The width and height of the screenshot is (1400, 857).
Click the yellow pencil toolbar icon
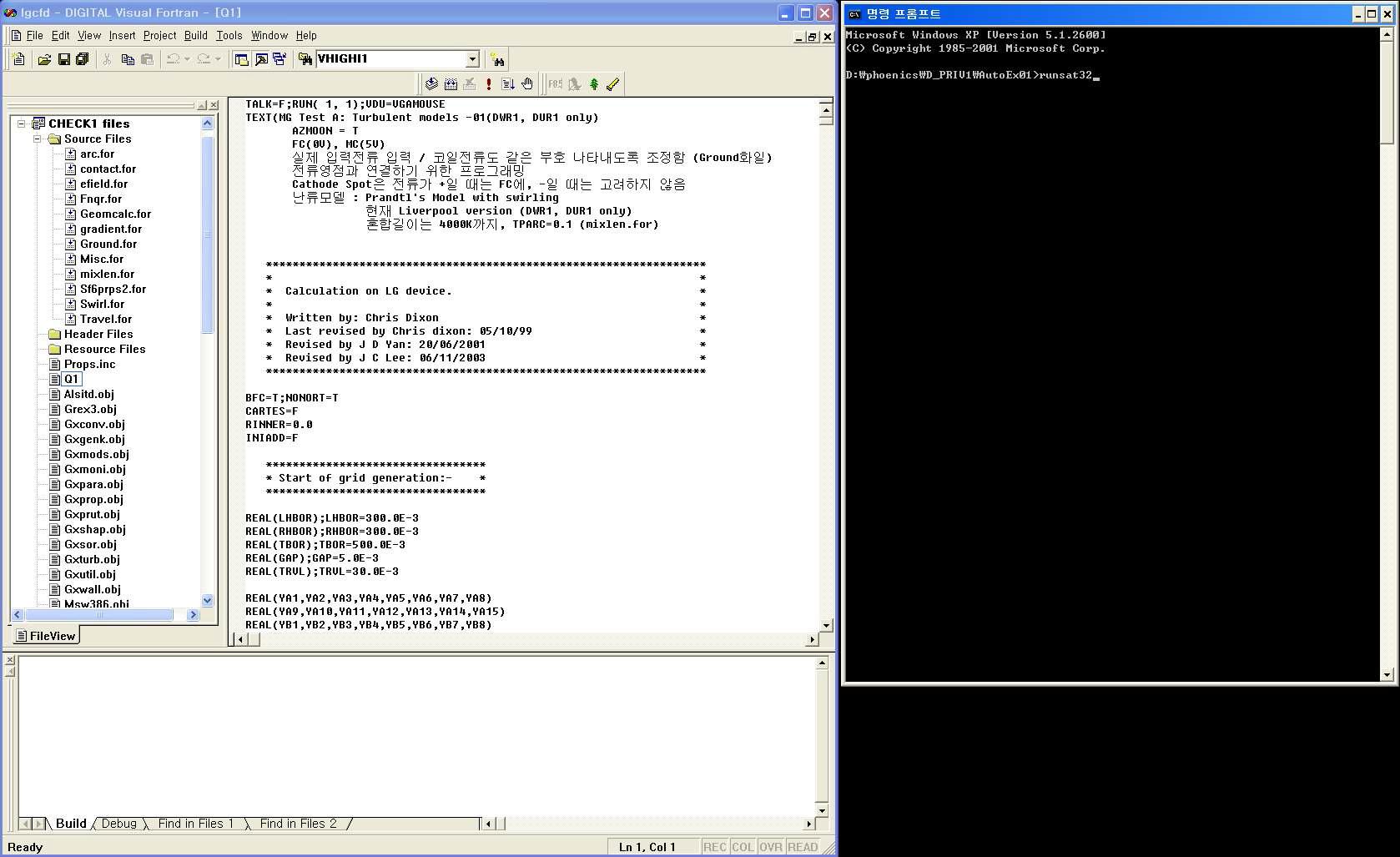coord(613,84)
